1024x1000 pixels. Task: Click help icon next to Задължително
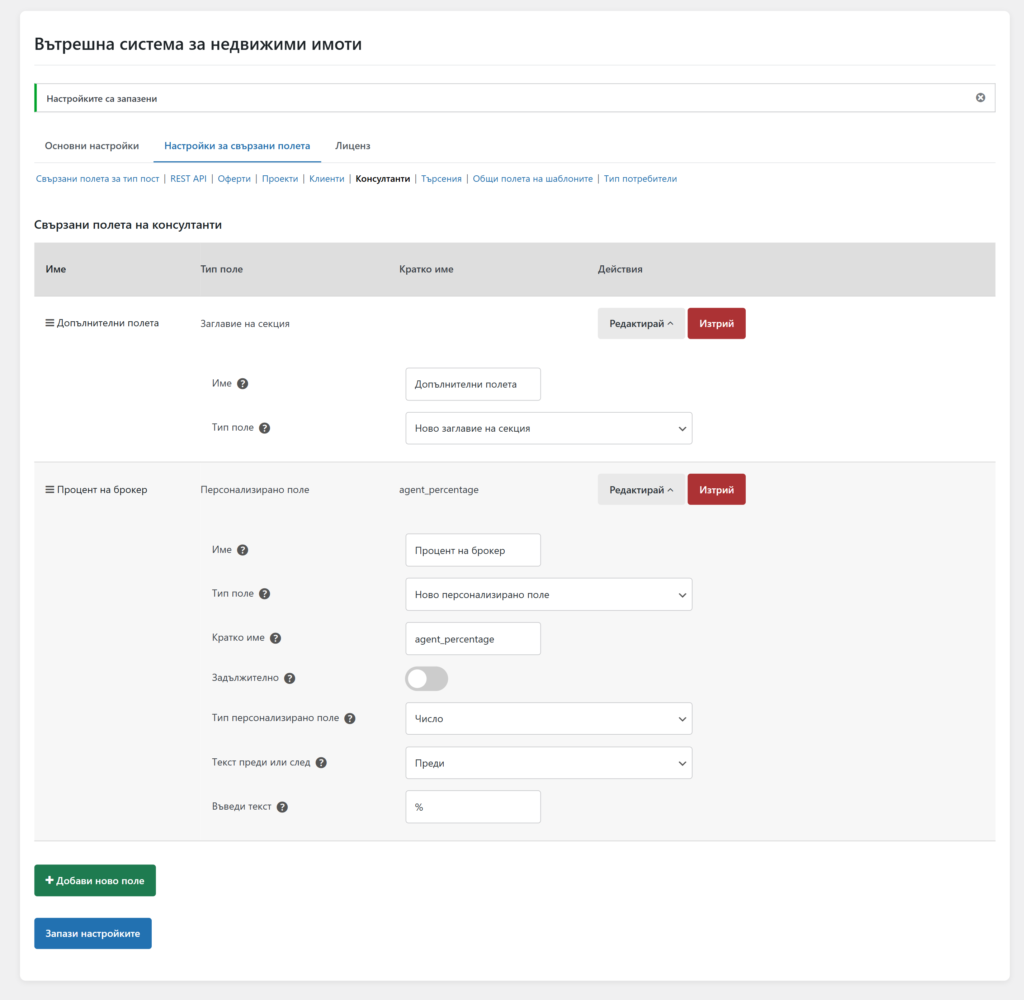(289, 678)
